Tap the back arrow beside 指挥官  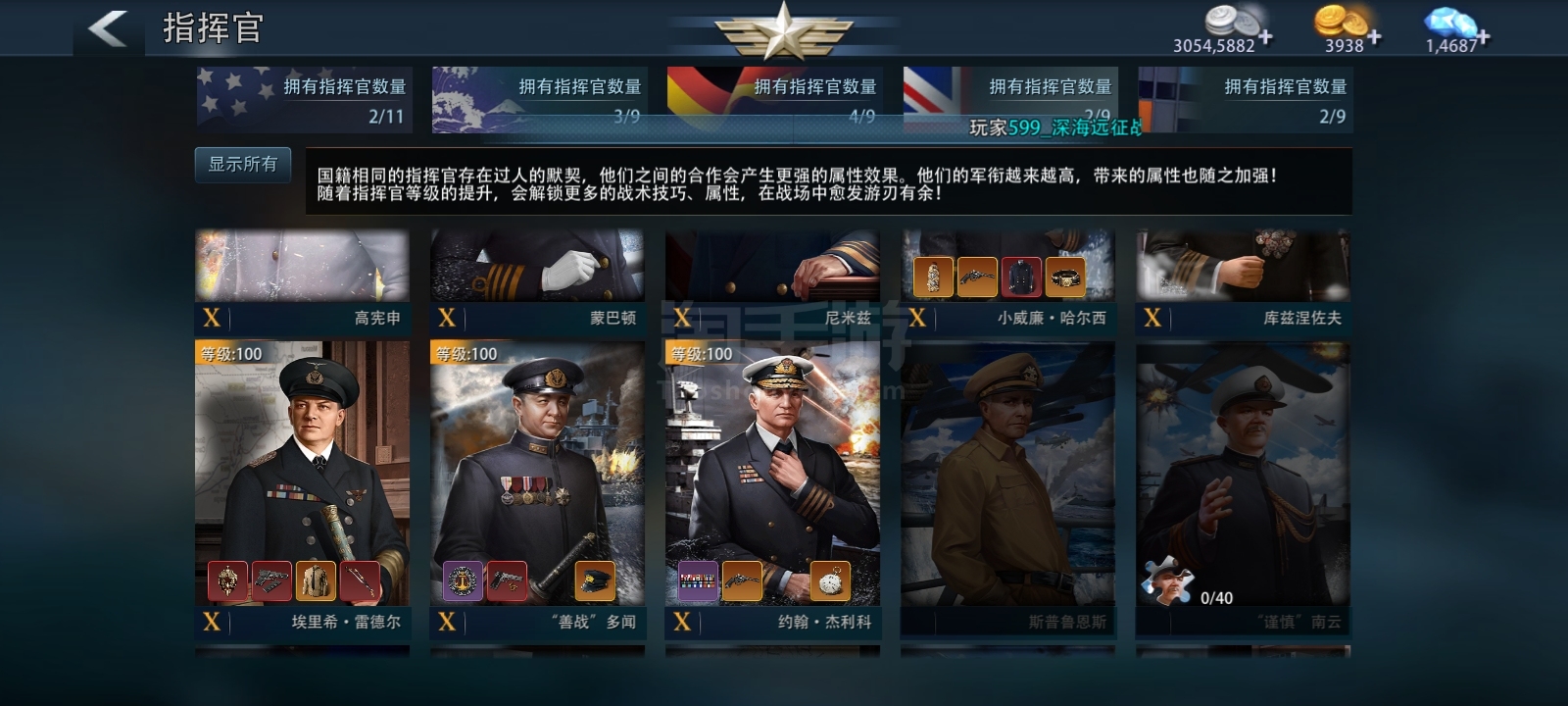coord(108,28)
